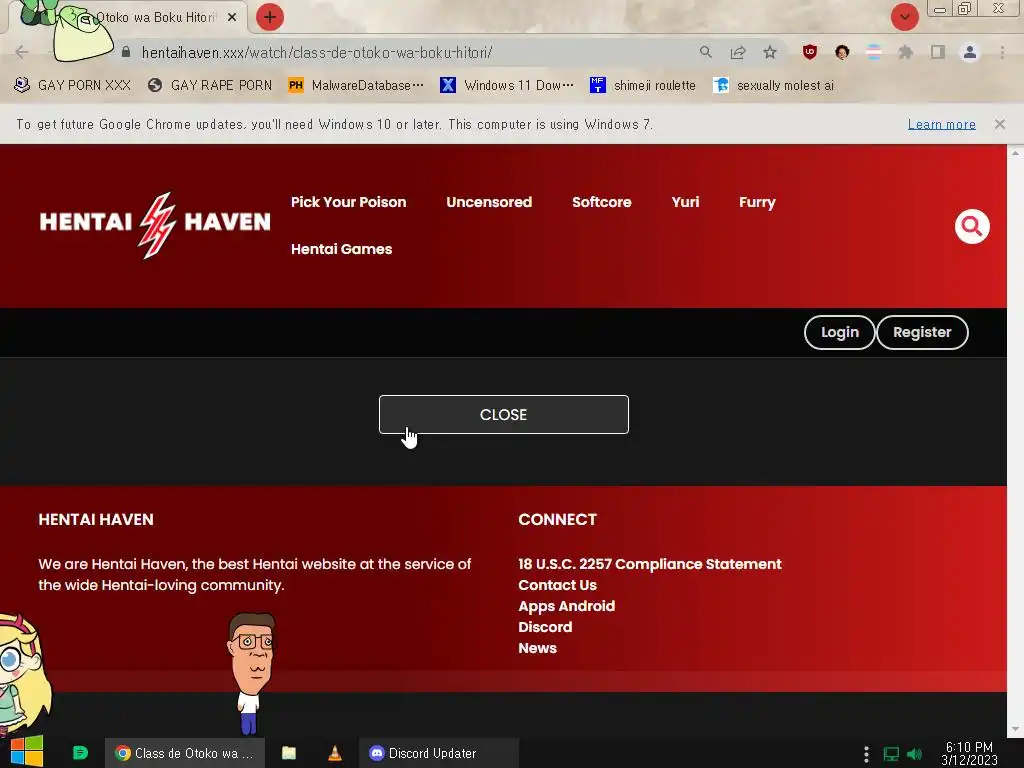Click the Register button

(921, 332)
